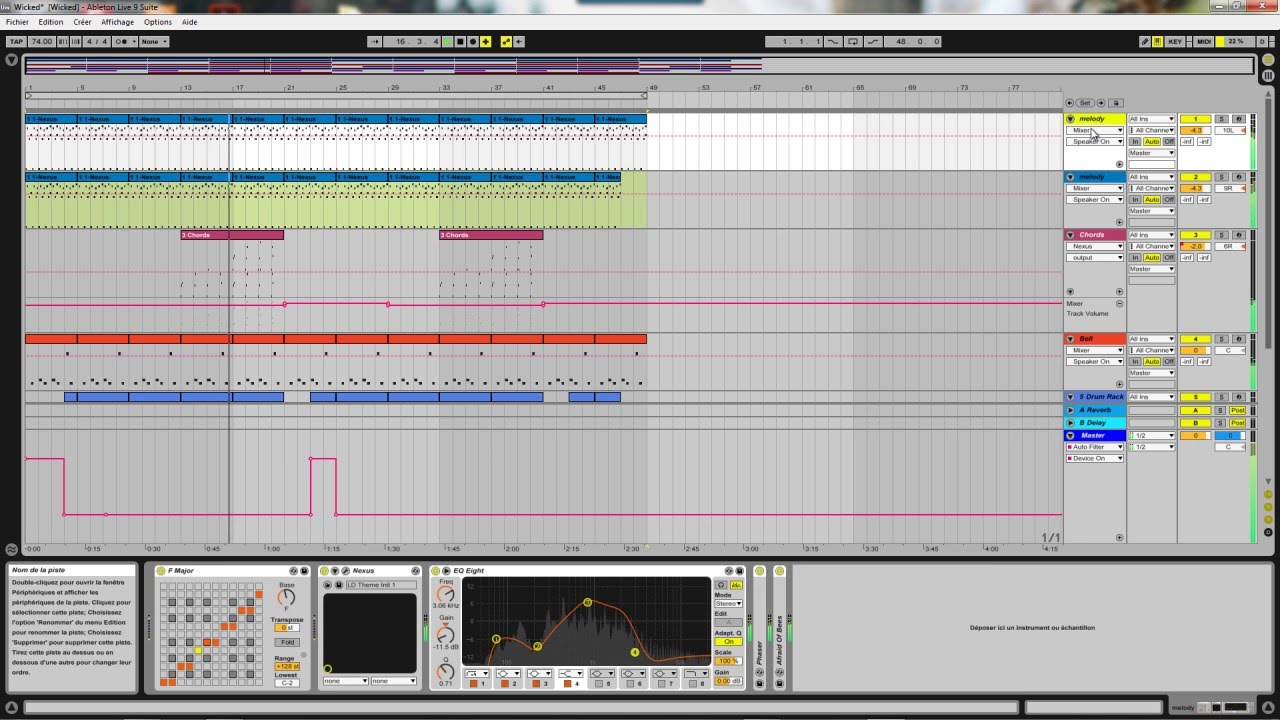Toggle the follow playback arrow icon
Image resolution: width=1280 pixels, height=720 pixels.
[374, 42]
